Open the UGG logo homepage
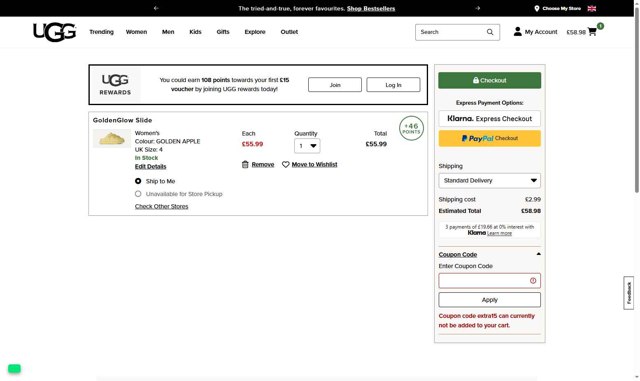This screenshot has height=381, width=640. (x=54, y=32)
